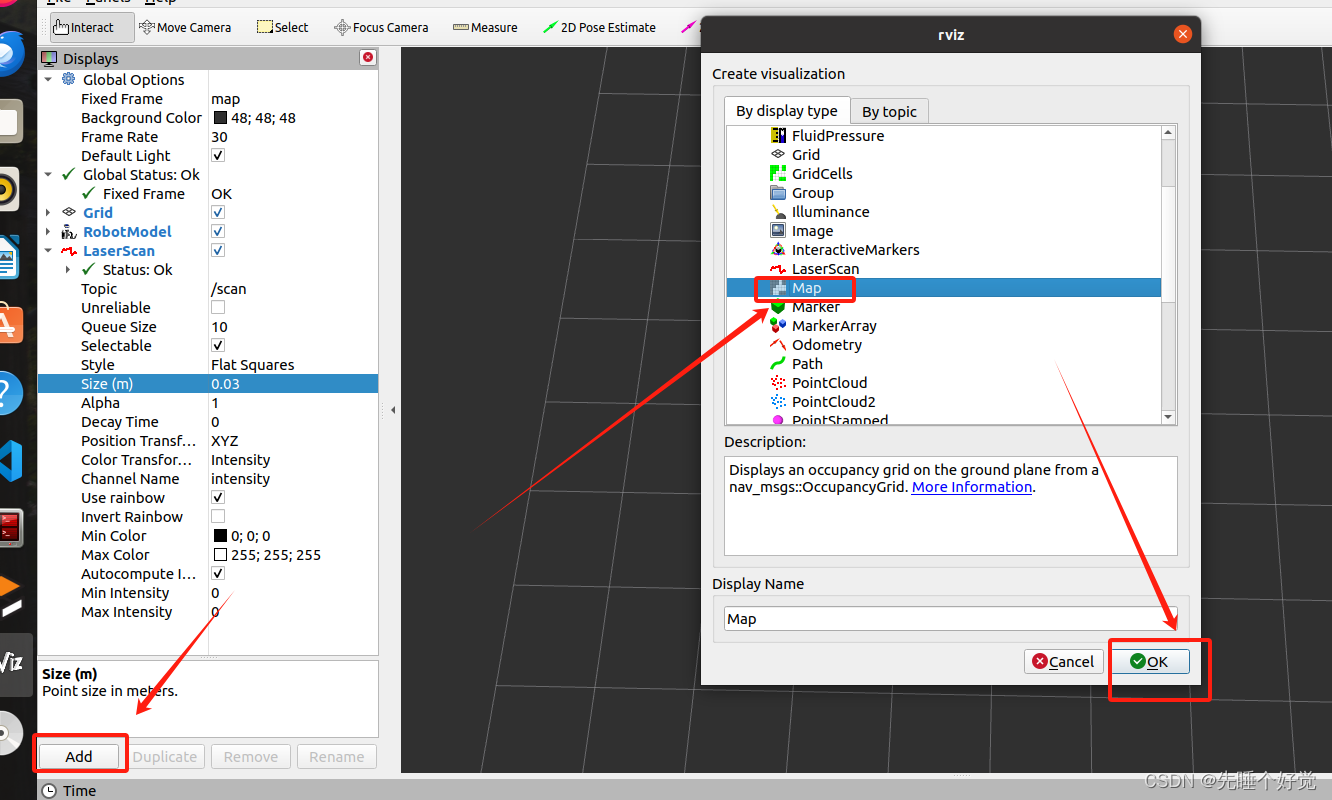
Task: Activate the Select tool in the toolbar
Action: 281,27
